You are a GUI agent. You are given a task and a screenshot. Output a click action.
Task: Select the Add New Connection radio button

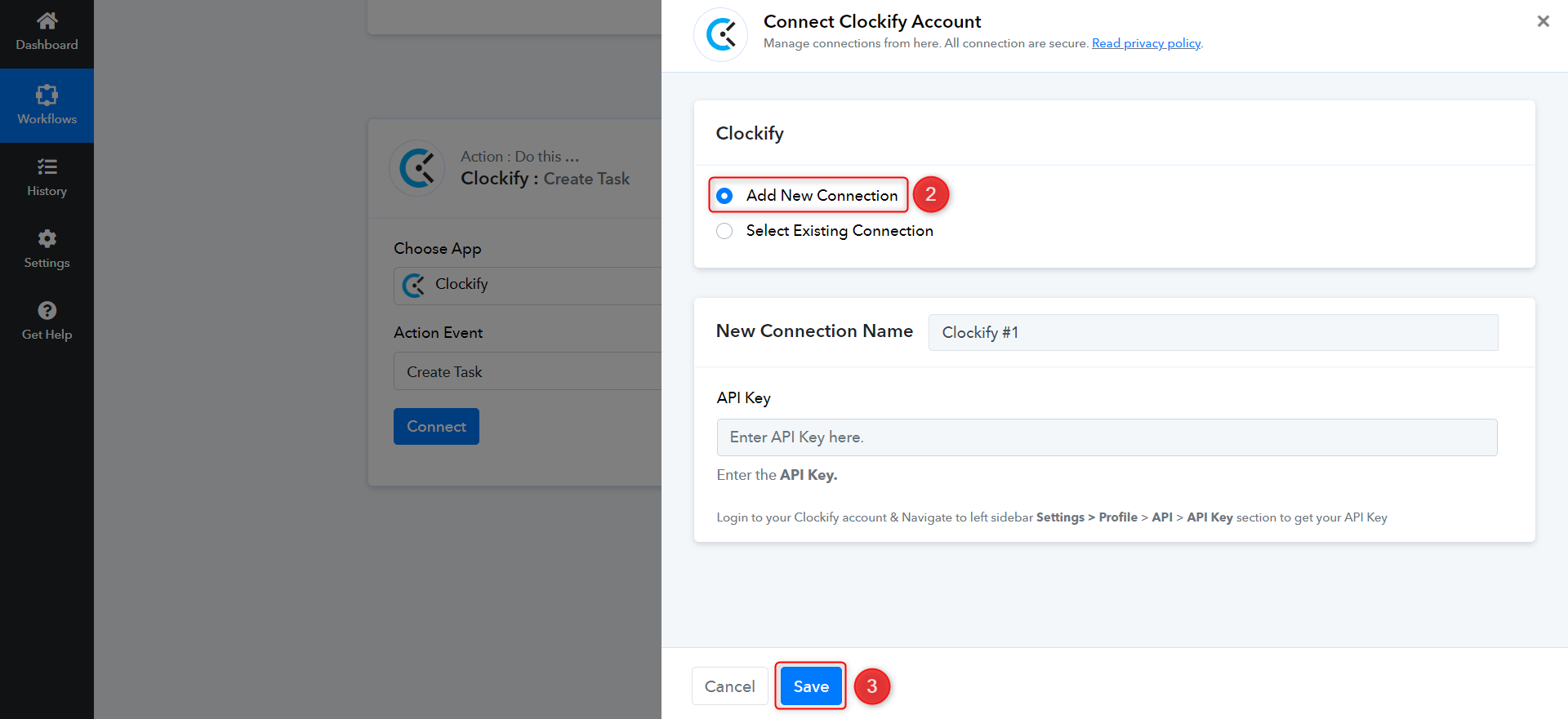point(724,196)
